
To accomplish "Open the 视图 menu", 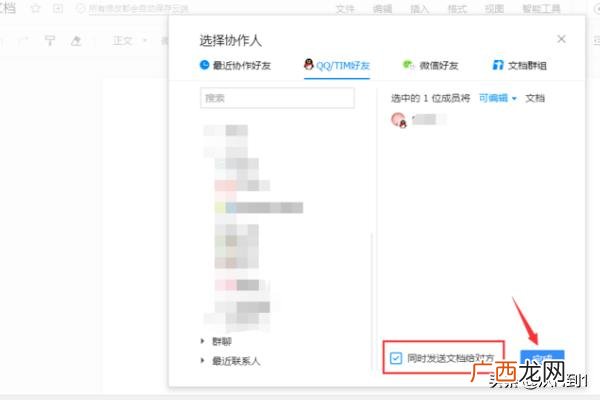I will [x=494, y=8].
